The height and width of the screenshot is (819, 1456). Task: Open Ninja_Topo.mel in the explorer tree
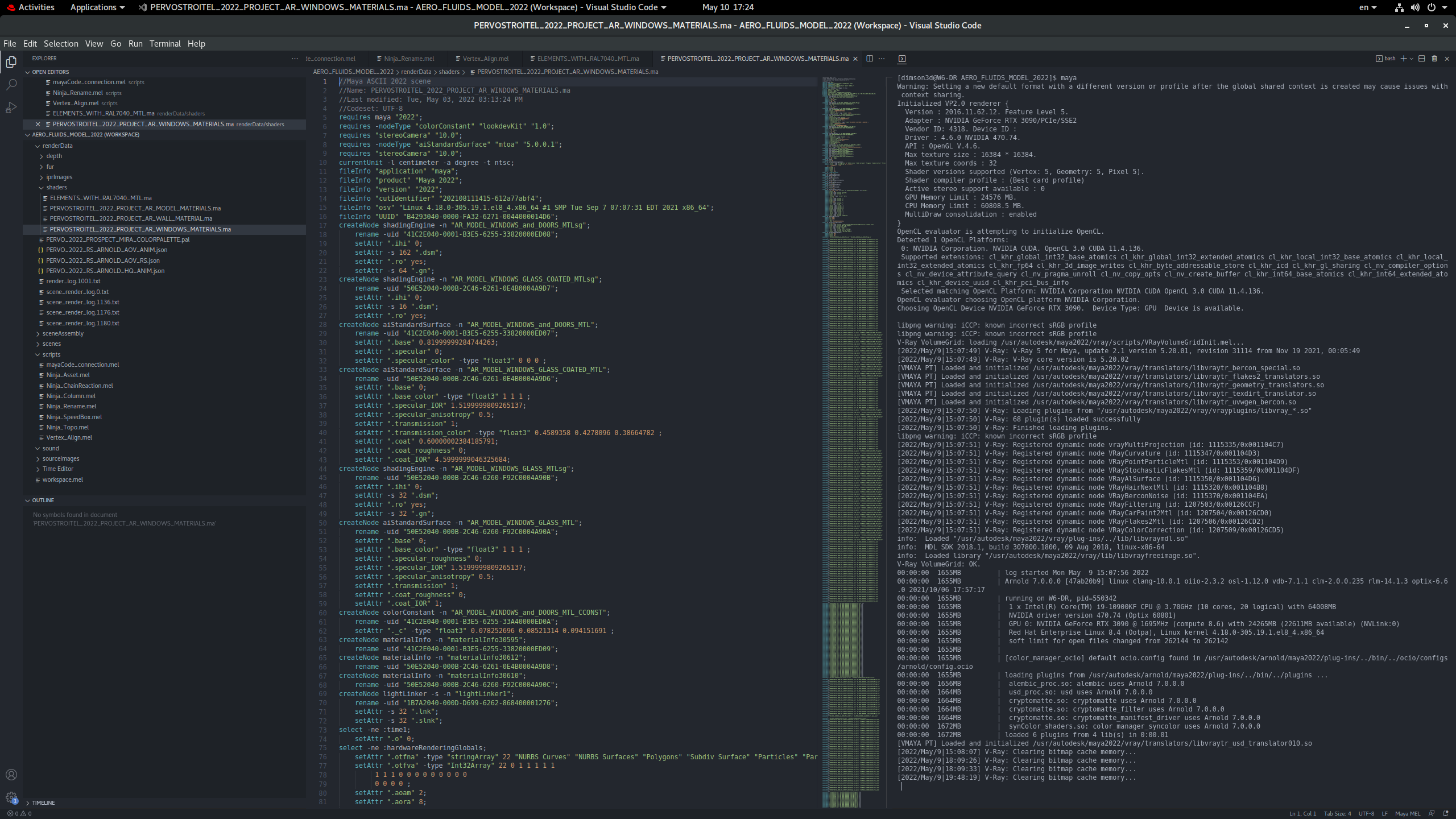coord(67,427)
